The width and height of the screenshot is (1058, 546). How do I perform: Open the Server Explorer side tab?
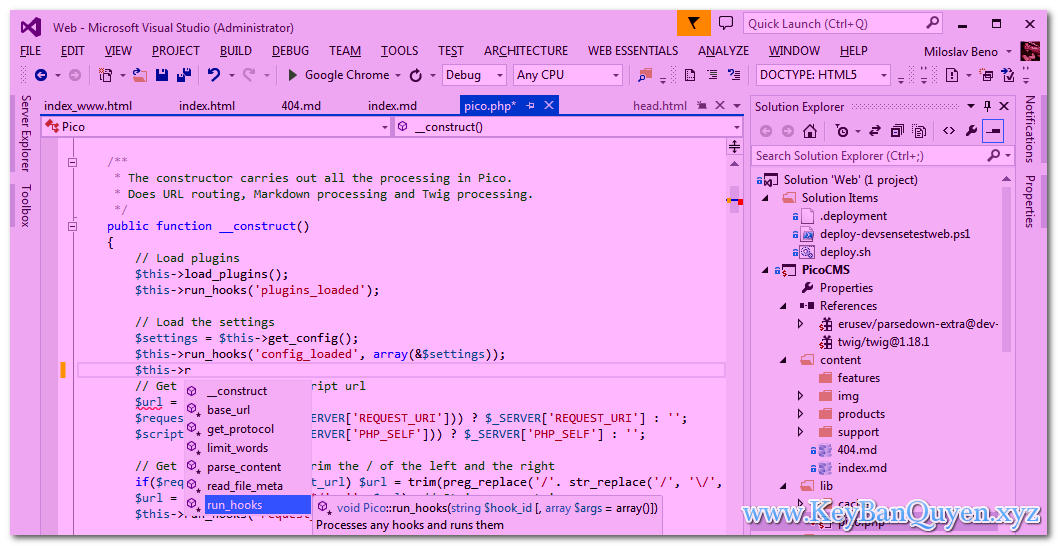(25, 133)
